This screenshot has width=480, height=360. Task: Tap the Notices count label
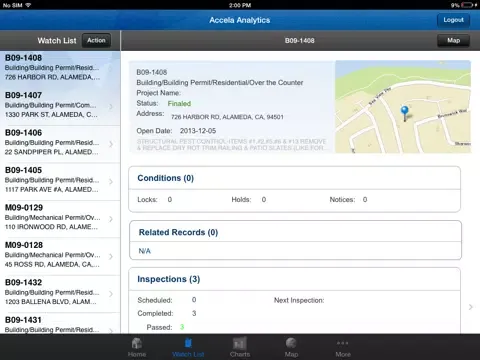[x=342, y=200]
